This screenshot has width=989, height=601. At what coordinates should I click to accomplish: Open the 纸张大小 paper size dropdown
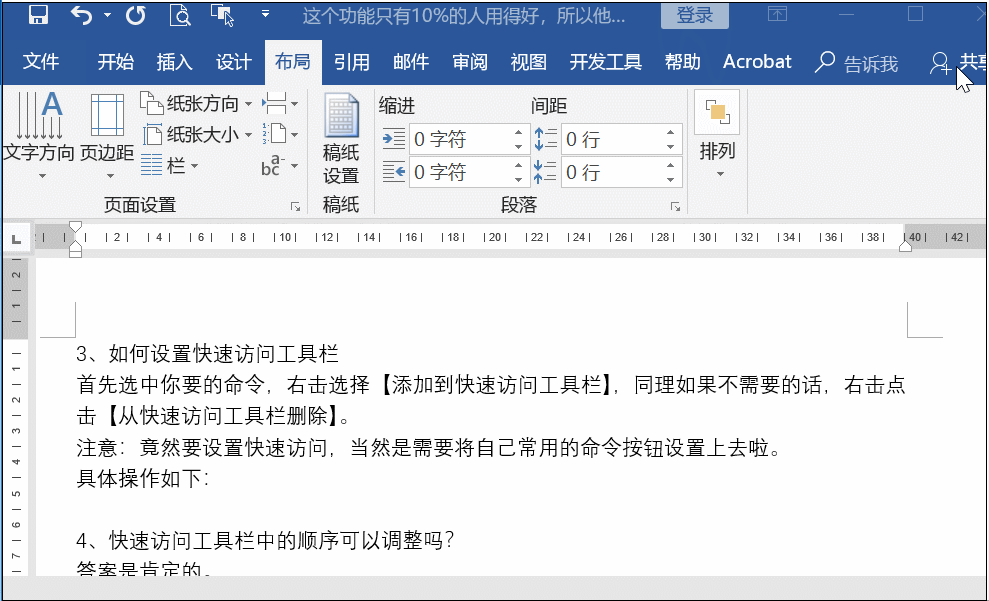tap(196, 134)
